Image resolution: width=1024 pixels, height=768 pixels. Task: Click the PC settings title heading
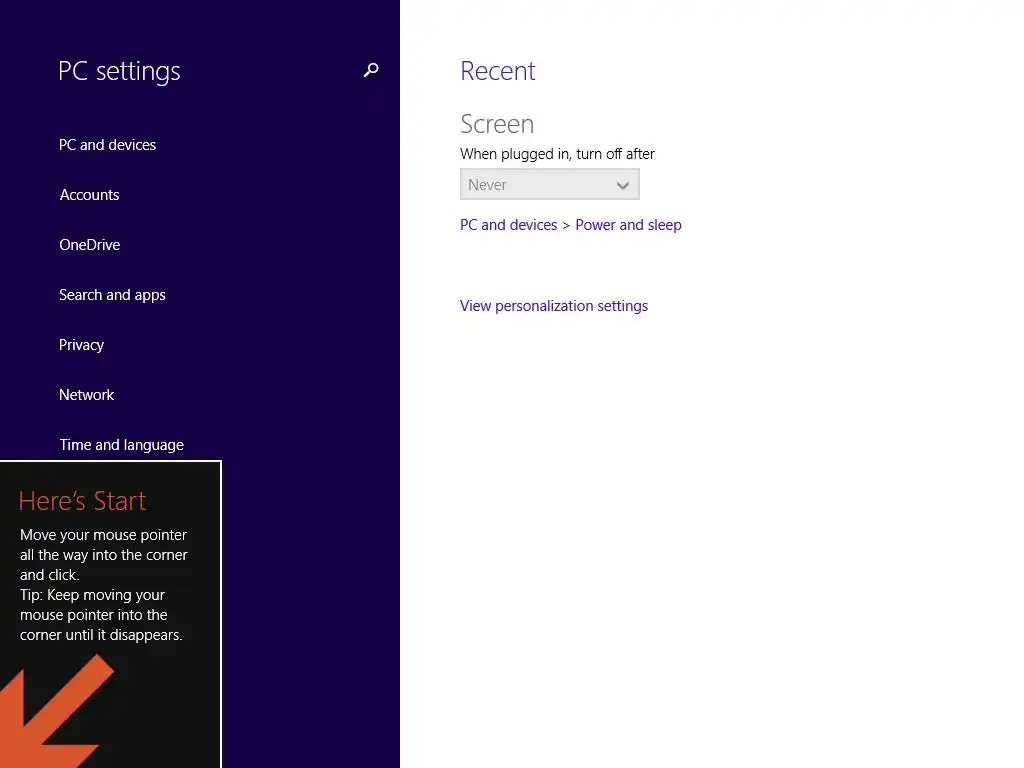pos(119,71)
